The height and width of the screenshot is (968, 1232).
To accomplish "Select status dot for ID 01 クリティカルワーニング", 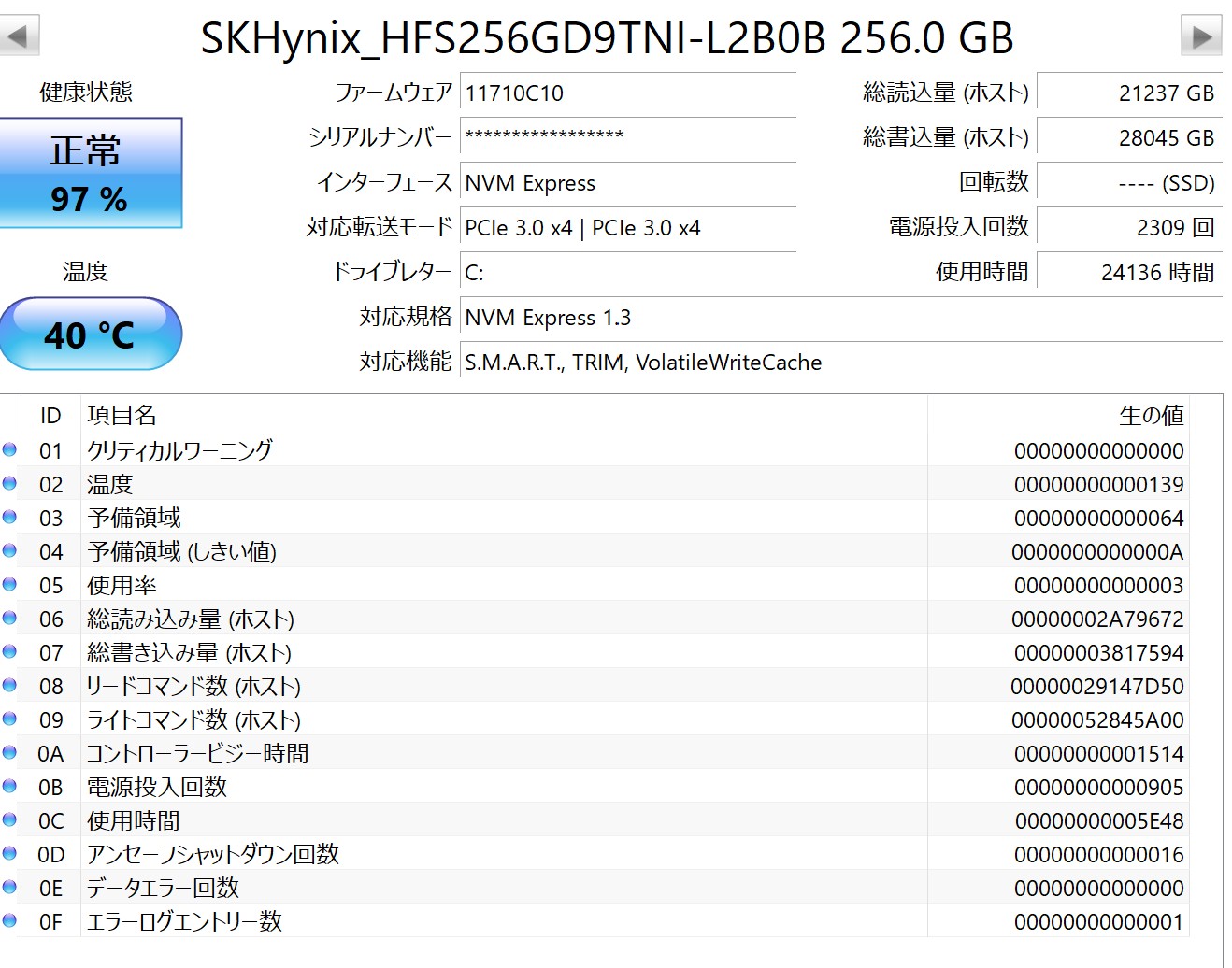I will point(9,449).
